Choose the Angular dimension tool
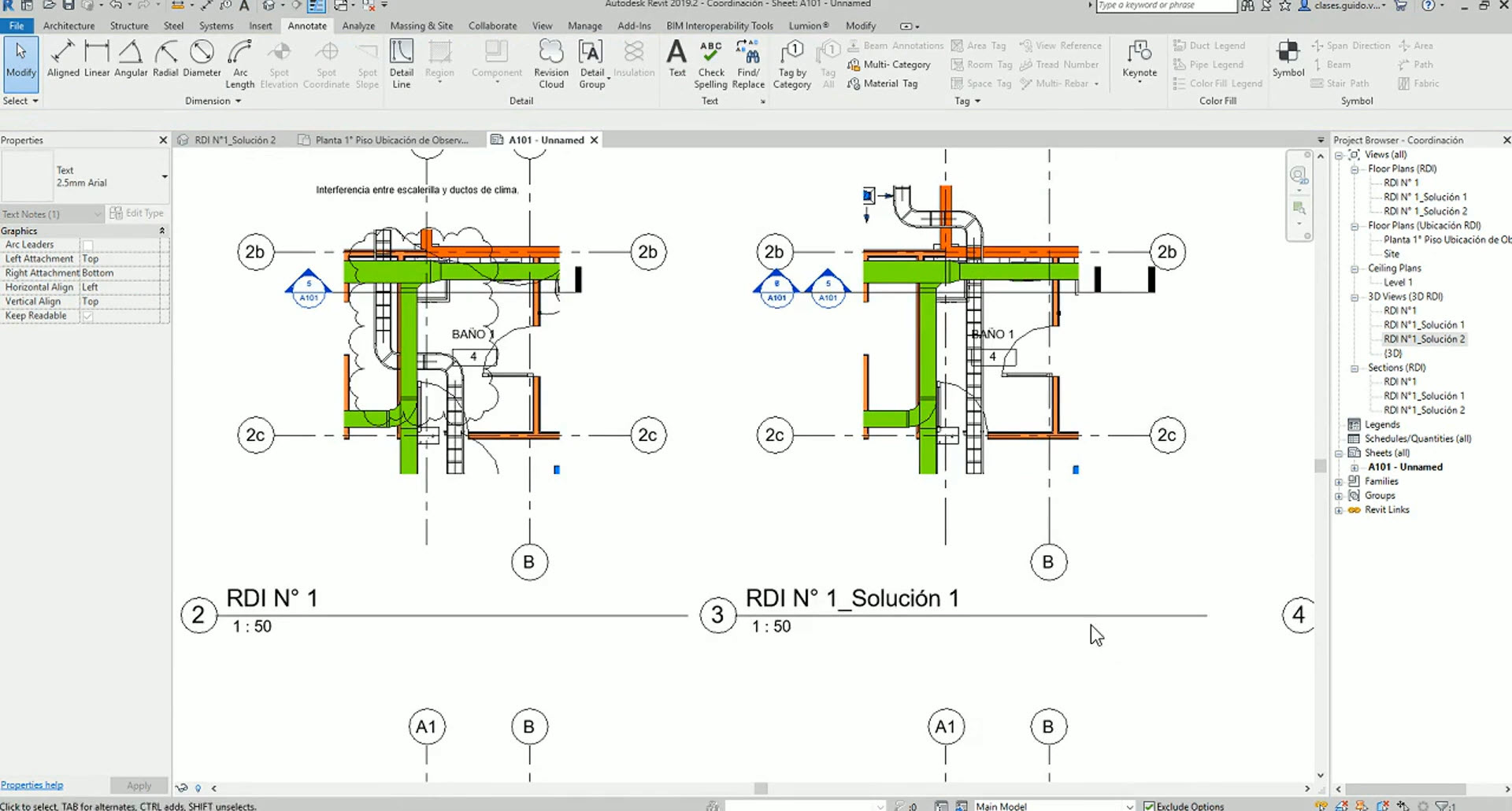 (x=130, y=59)
